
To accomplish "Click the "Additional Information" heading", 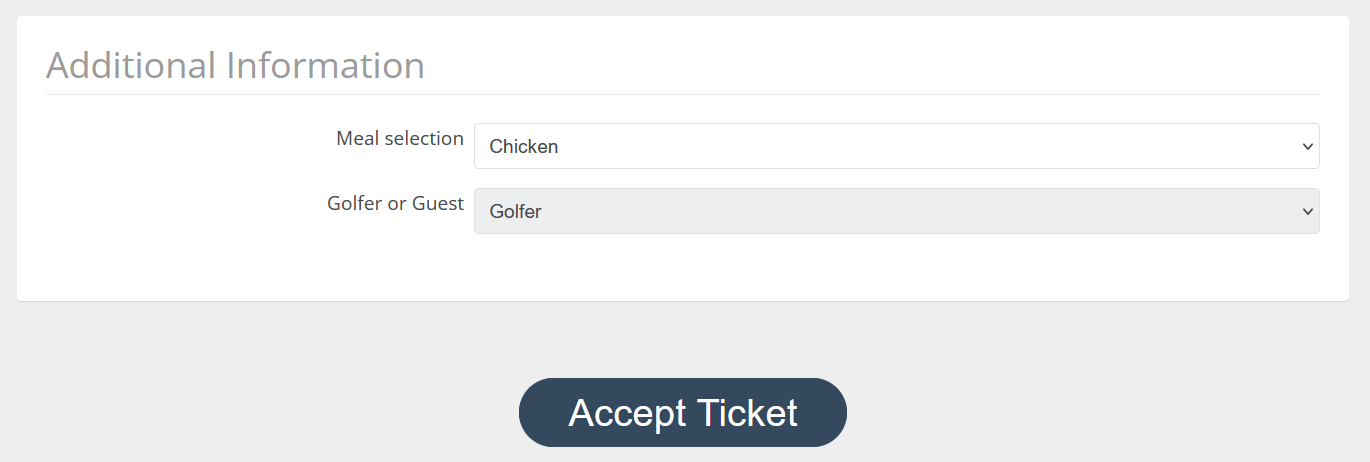I will [236, 66].
